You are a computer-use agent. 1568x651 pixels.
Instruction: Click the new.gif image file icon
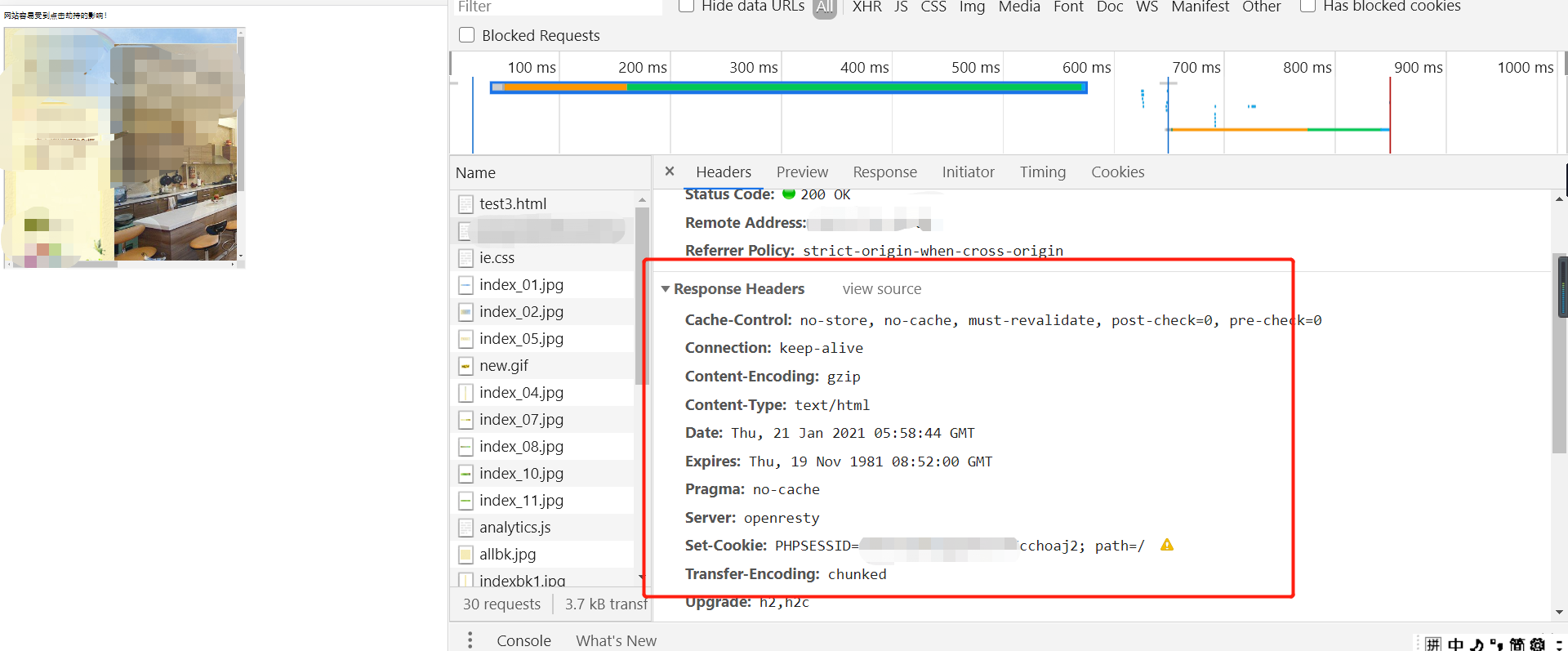pos(465,366)
